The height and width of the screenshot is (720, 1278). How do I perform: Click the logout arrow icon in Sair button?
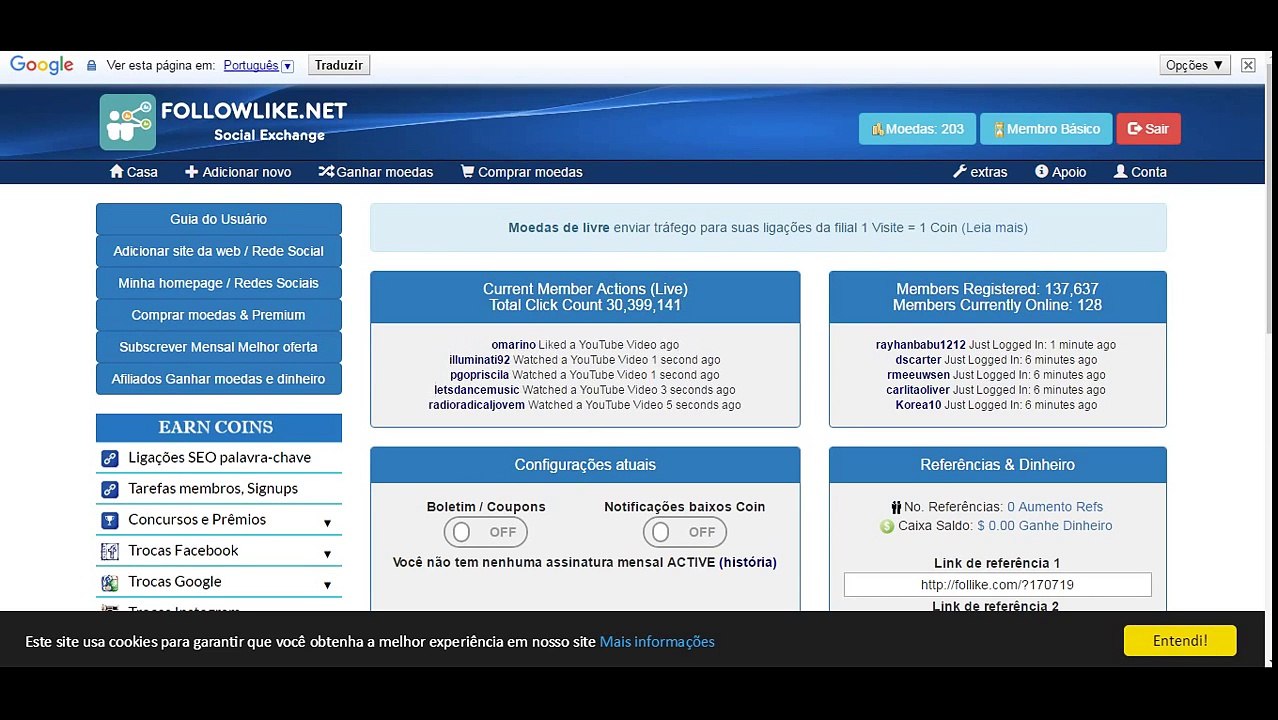pos(1135,129)
